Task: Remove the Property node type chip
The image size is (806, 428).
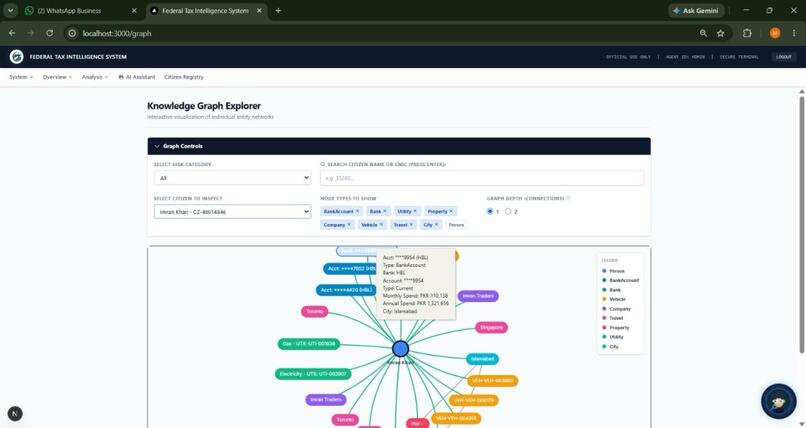Action: (451, 211)
